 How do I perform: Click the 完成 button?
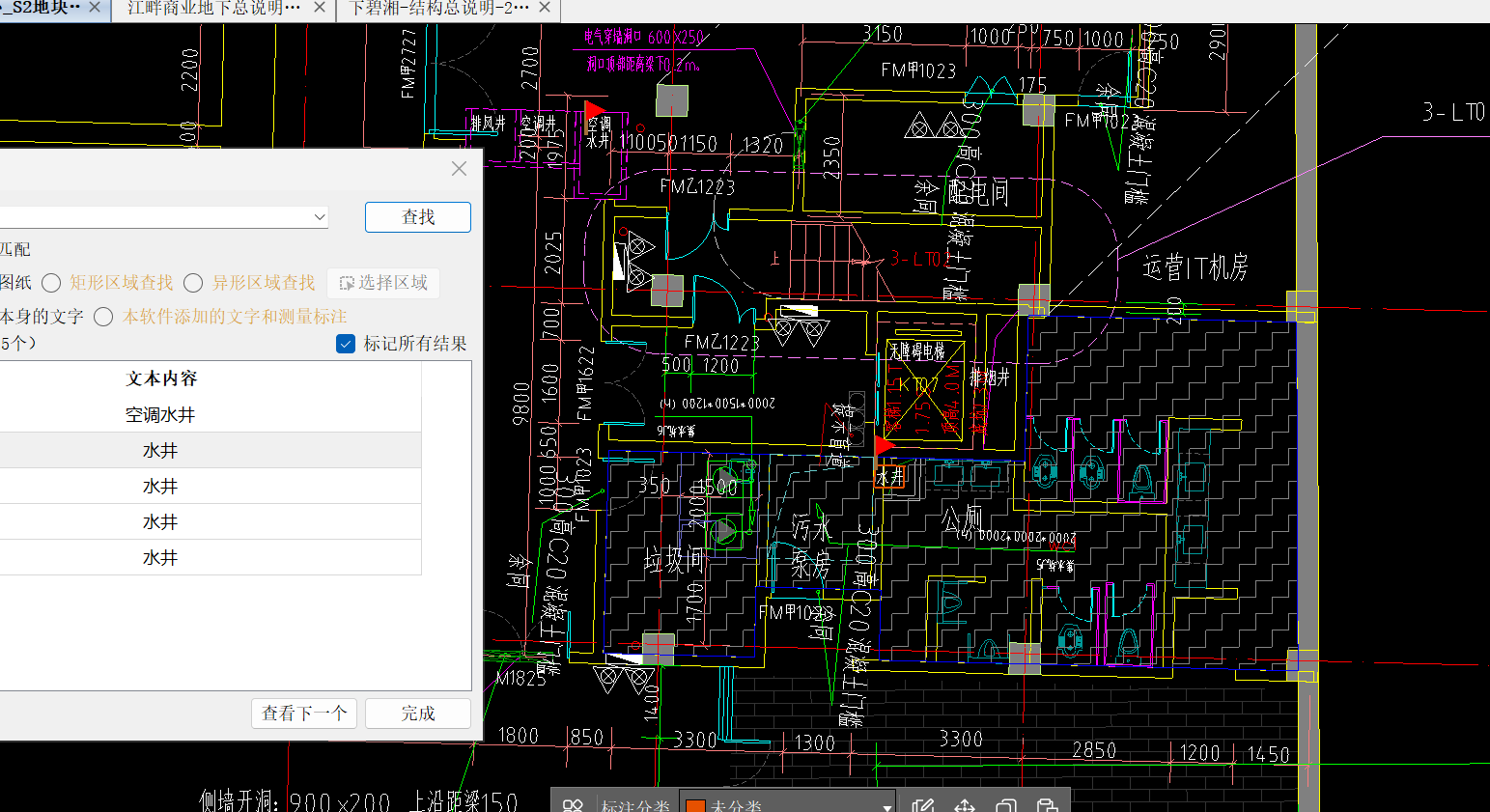pos(418,714)
